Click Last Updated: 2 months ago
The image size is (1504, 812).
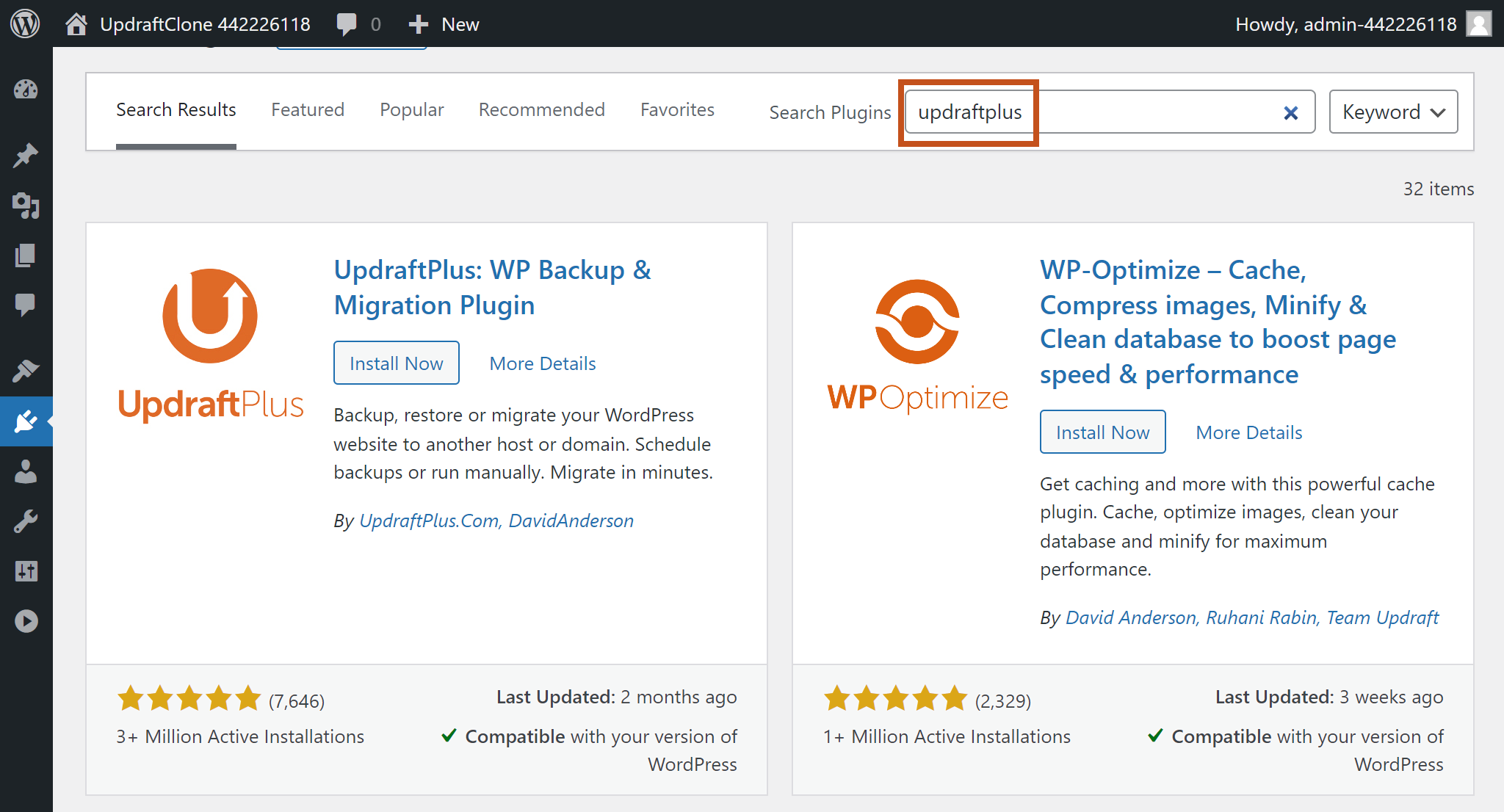(x=617, y=697)
